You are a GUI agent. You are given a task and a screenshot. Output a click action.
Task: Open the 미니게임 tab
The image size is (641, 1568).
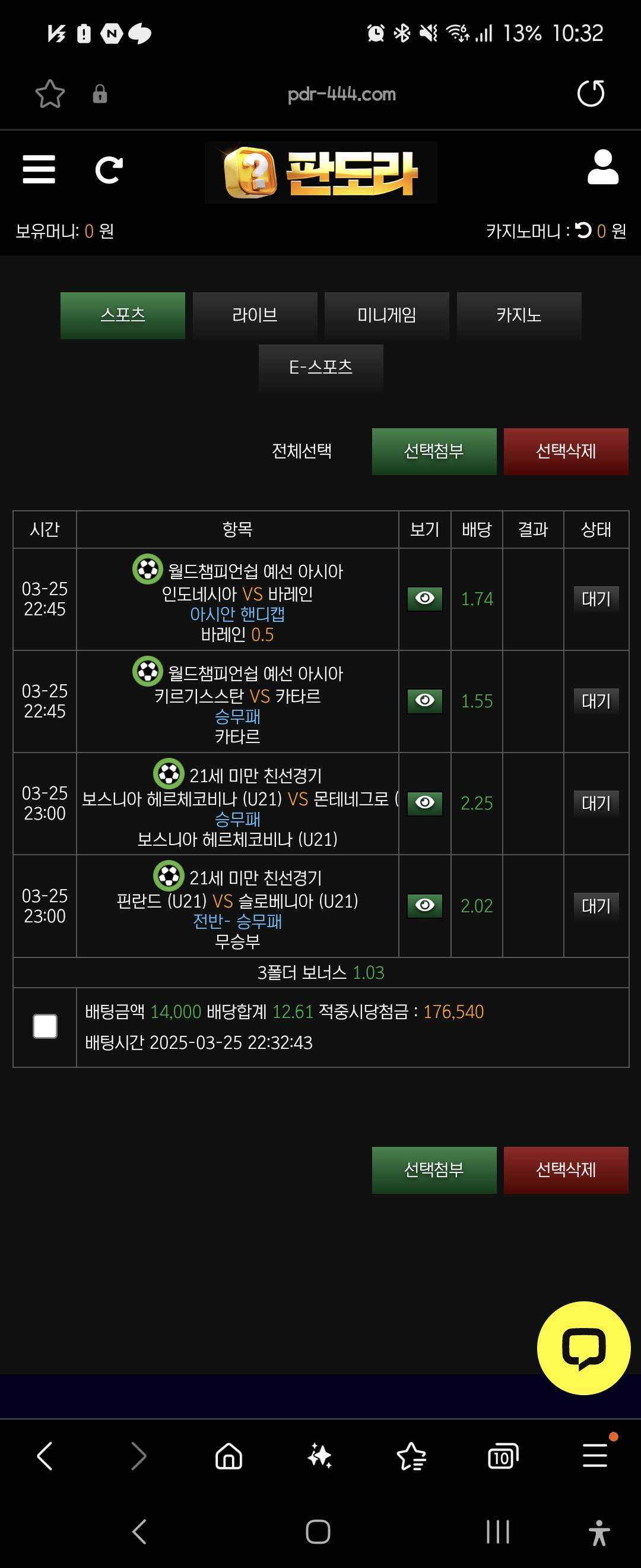[387, 315]
